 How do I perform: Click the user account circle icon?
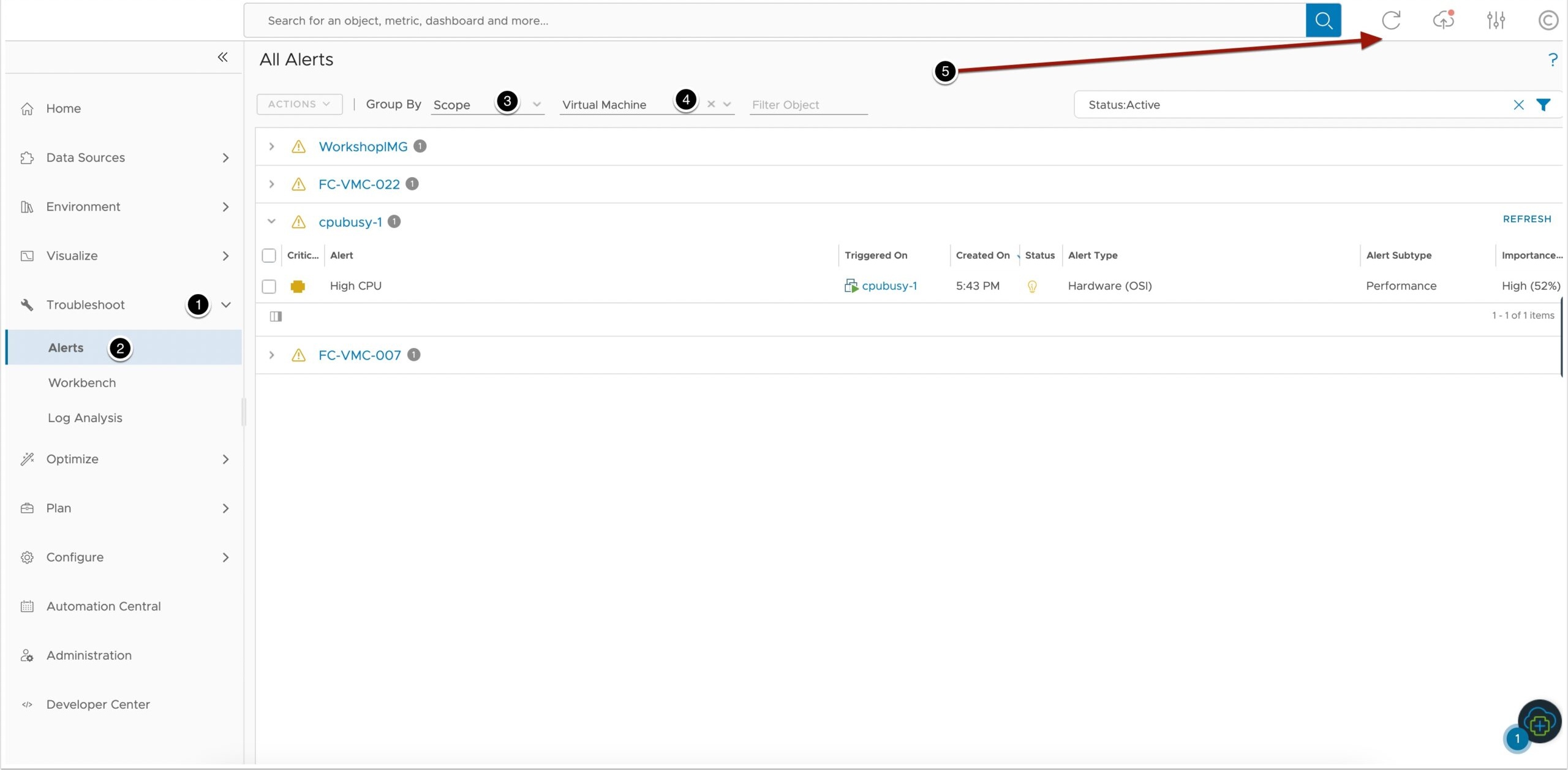tap(1548, 20)
